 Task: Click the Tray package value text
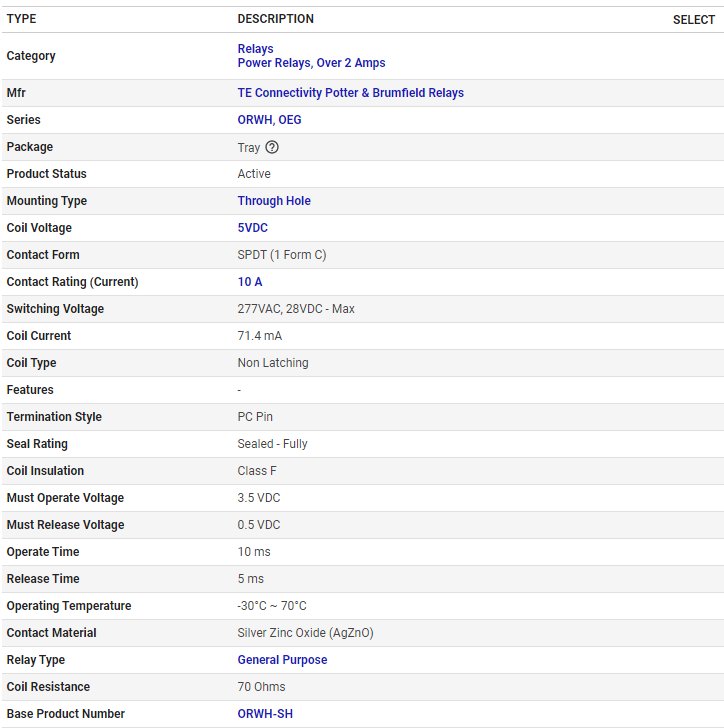click(248, 147)
